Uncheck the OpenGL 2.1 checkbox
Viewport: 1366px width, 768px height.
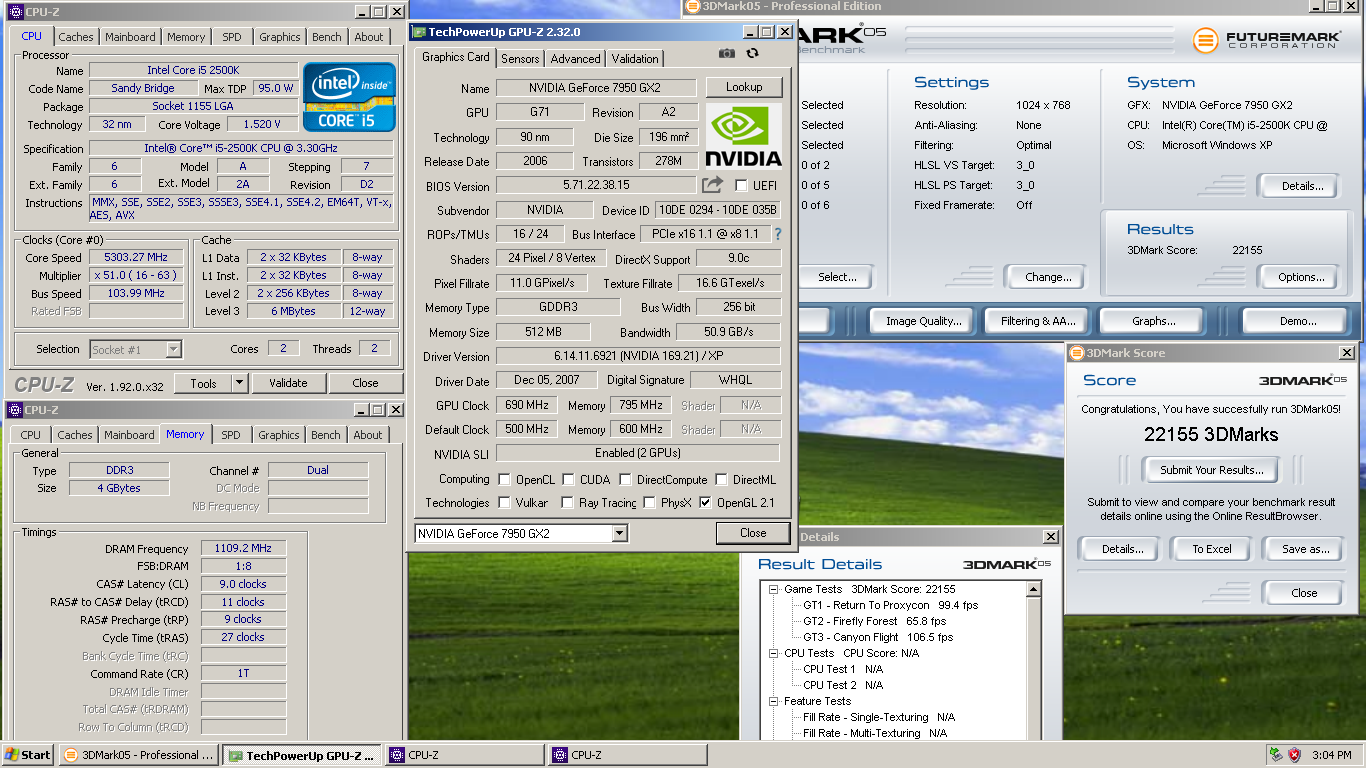coord(705,503)
